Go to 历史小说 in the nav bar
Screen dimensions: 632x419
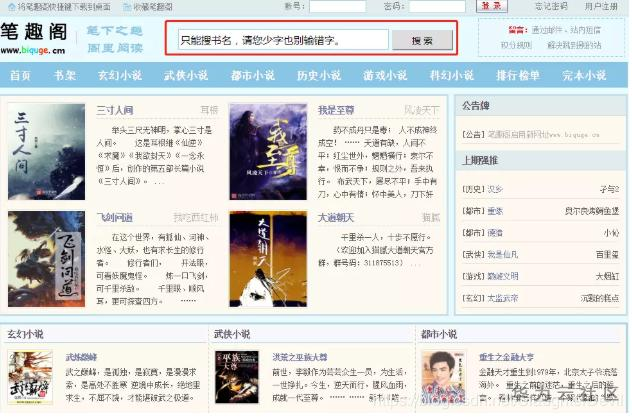click(x=319, y=75)
